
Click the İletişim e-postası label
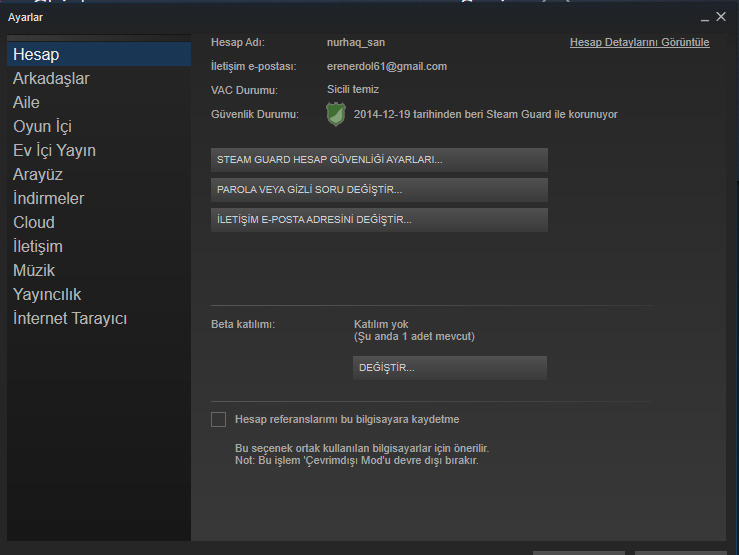coord(254,66)
